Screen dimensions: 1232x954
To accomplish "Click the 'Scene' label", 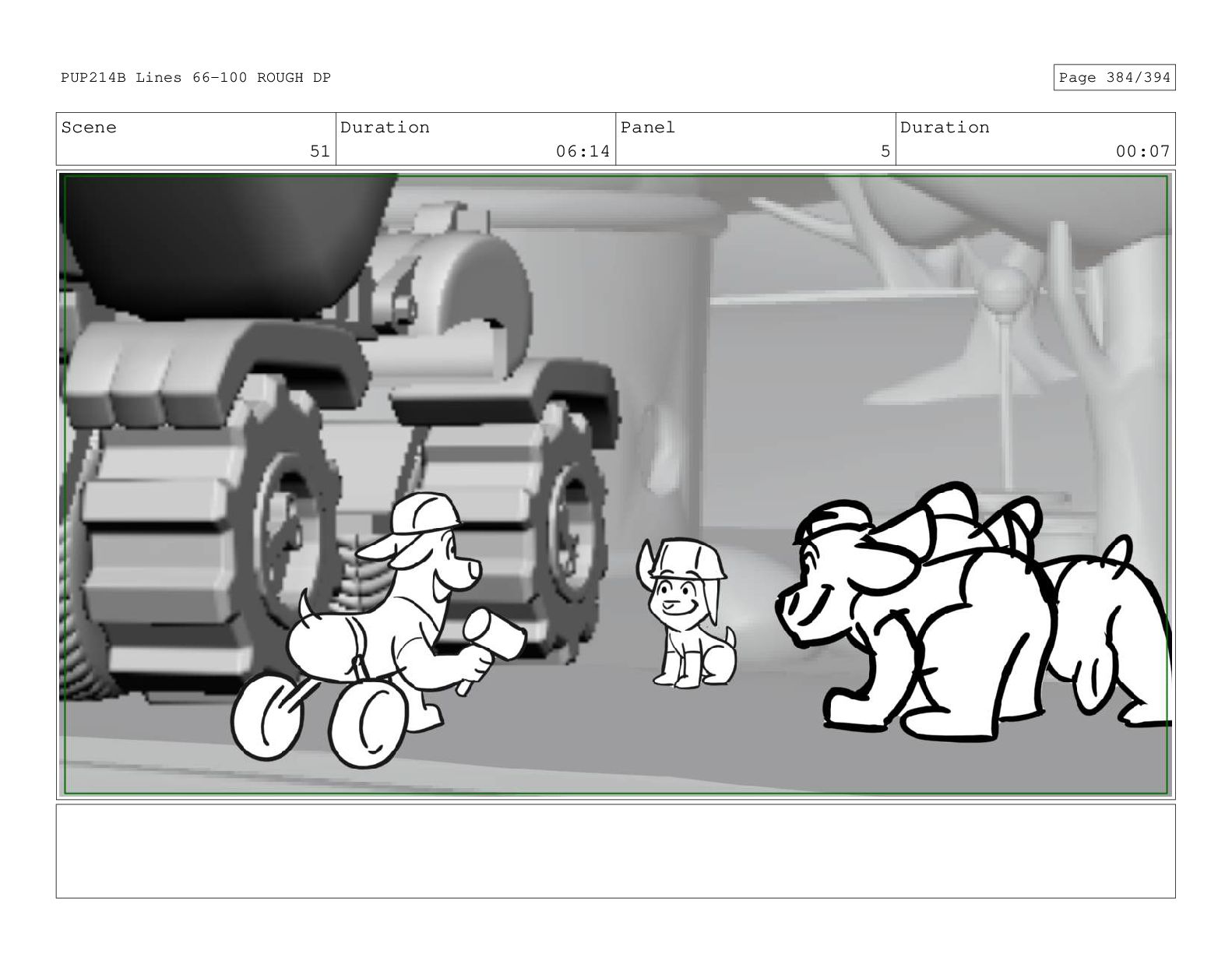I will [89, 128].
